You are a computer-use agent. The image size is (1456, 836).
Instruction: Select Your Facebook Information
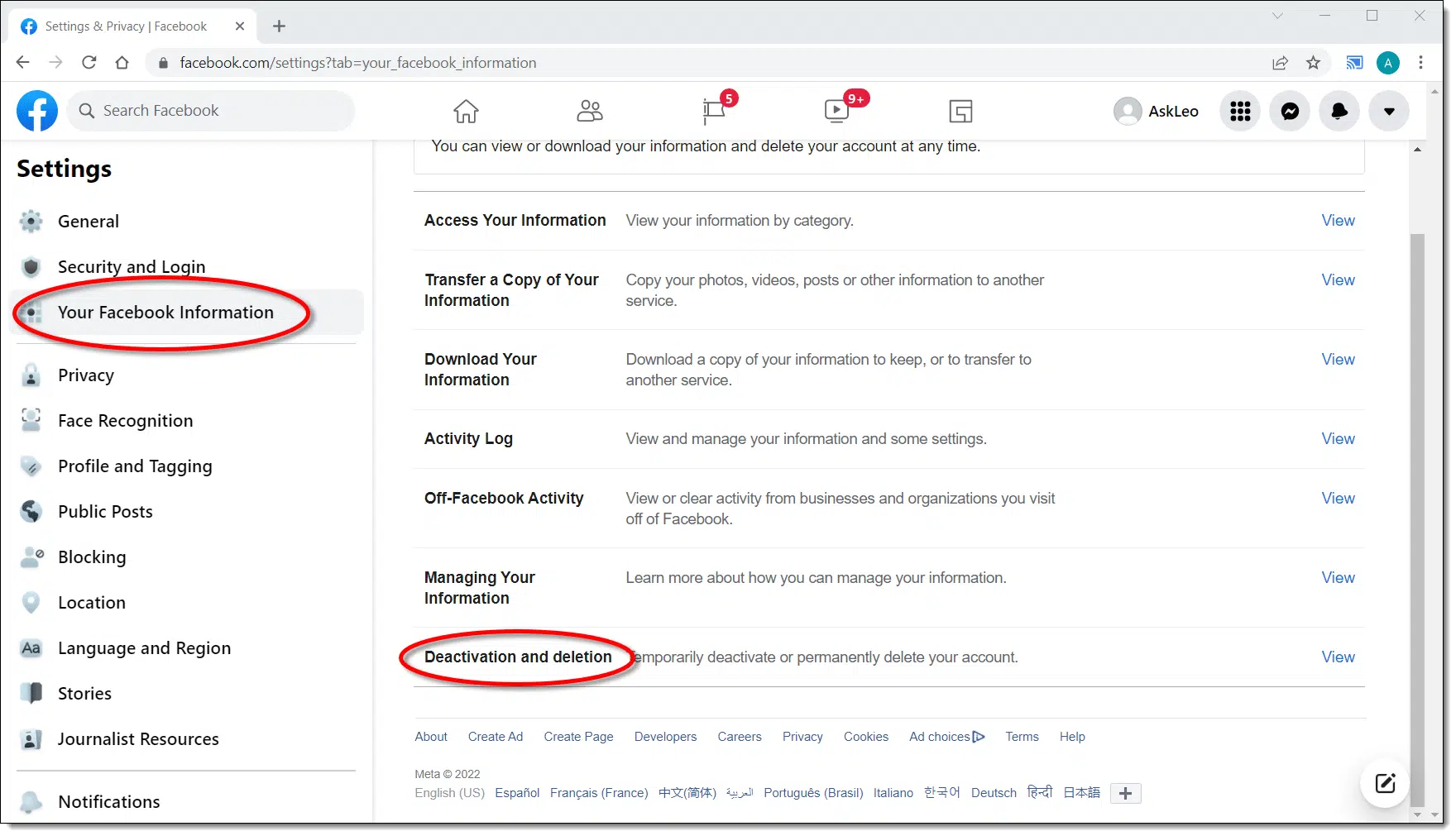click(x=186, y=313)
